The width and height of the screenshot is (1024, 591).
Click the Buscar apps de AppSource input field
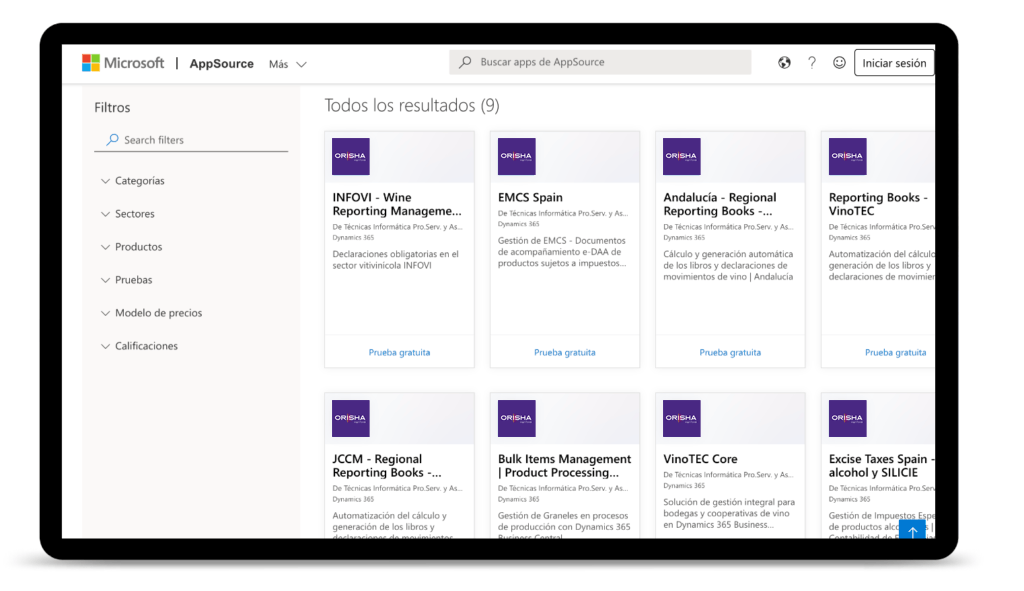(600, 62)
